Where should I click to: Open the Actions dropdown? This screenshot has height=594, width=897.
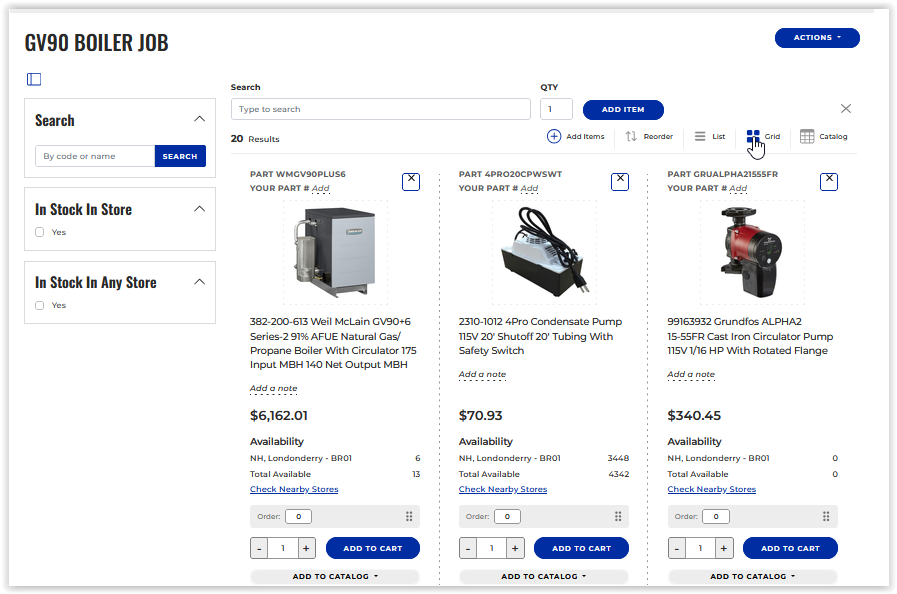point(817,37)
